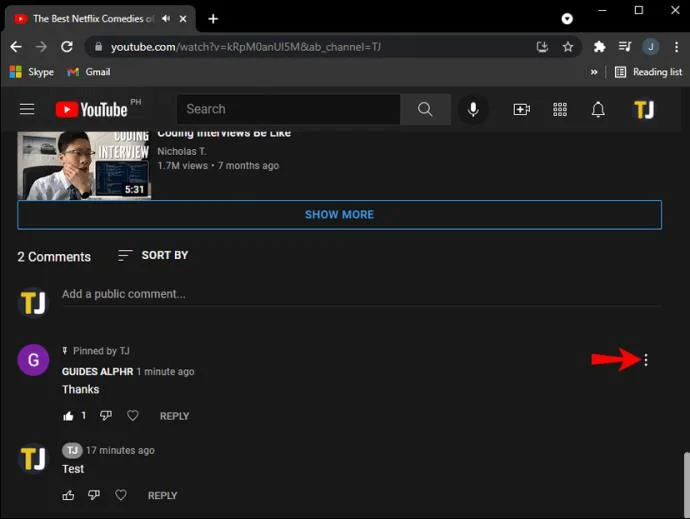Mute tab via speaker icon
This screenshot has height=519, width=690.
click(x=166, y=18)
